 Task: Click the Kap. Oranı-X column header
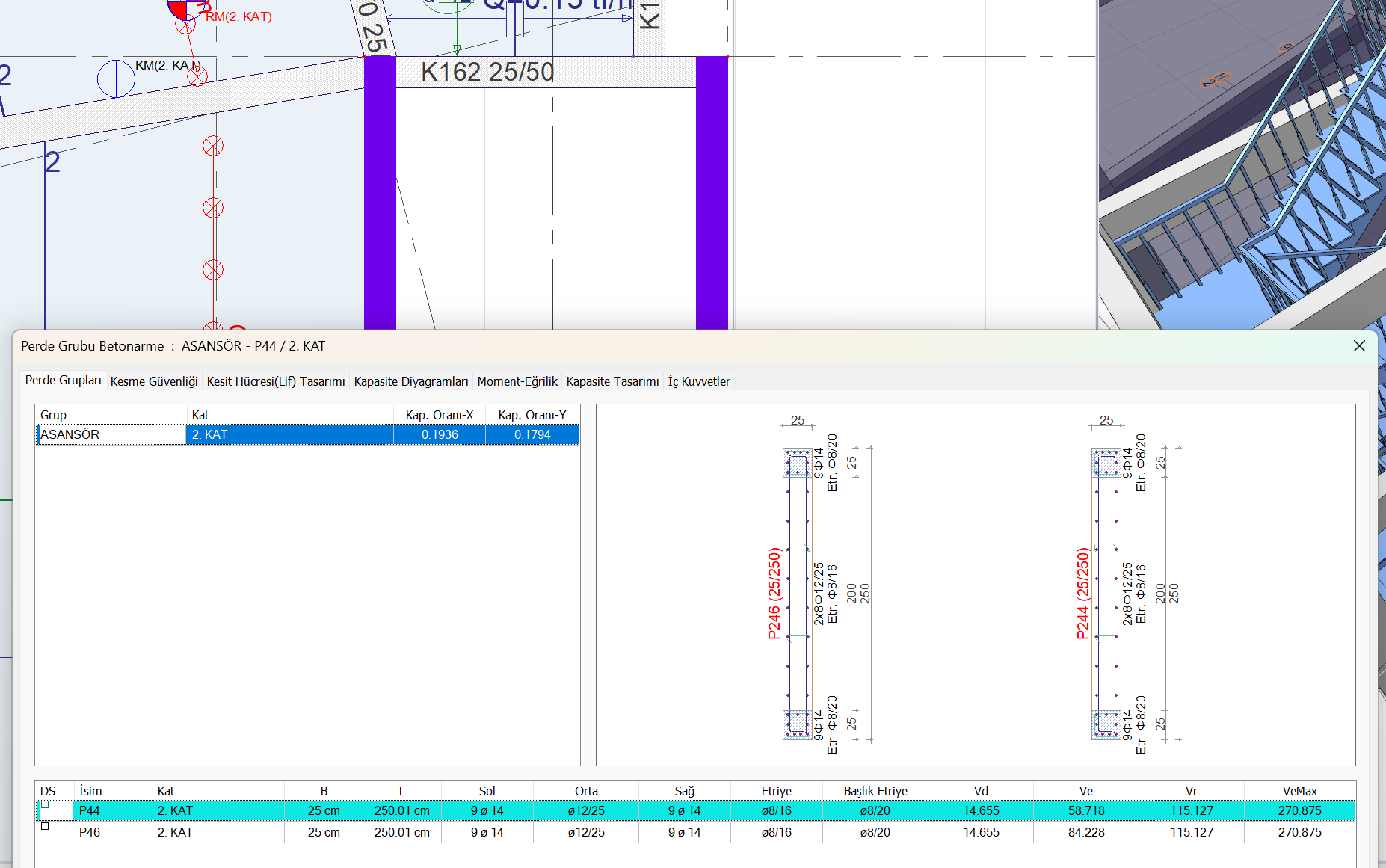440,415
